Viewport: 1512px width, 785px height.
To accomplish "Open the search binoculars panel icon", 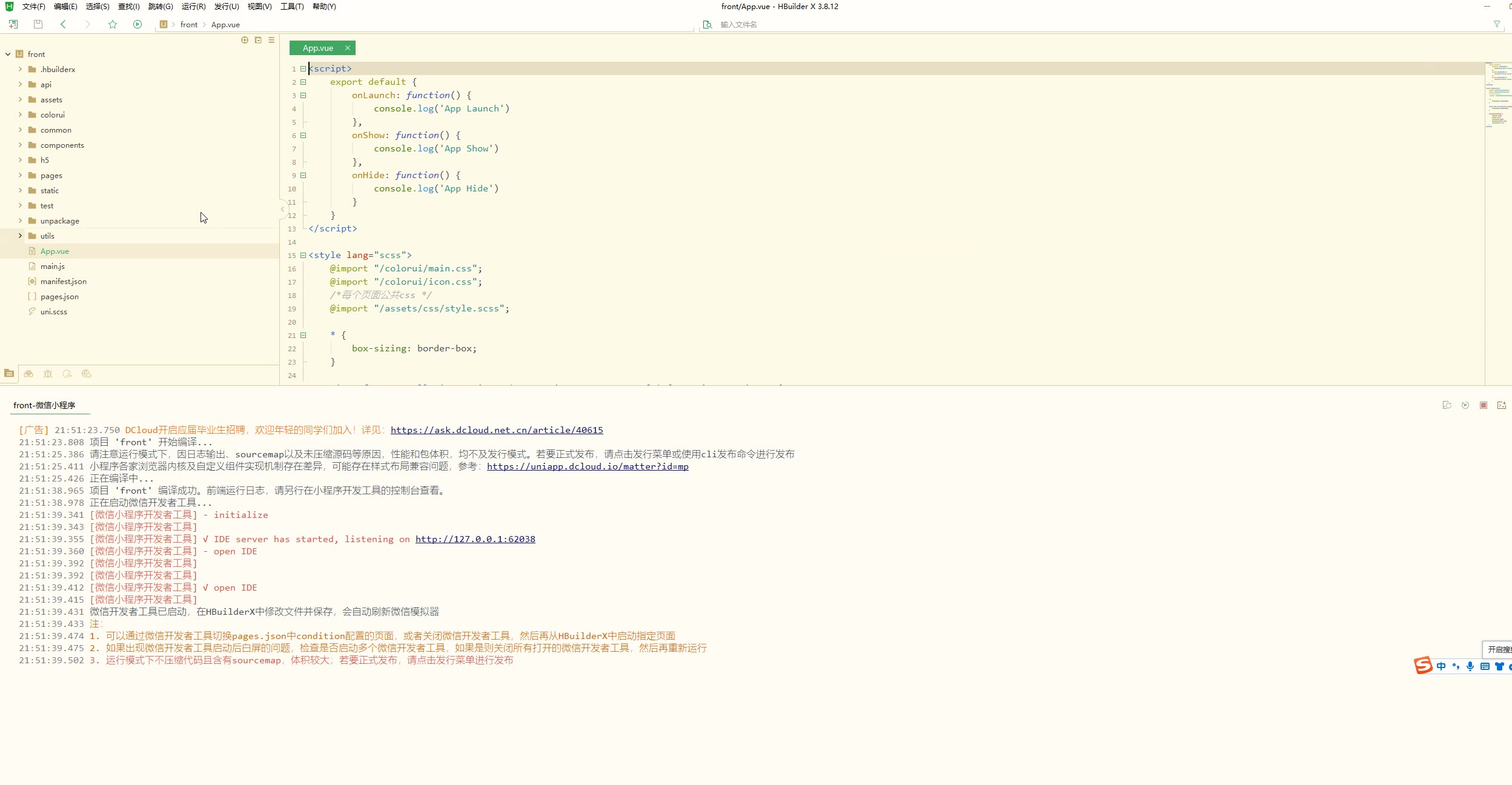I will [x=28, y=374].
